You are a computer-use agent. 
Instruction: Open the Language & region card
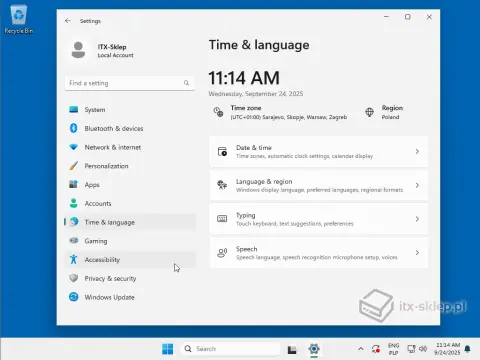(319, 185)
